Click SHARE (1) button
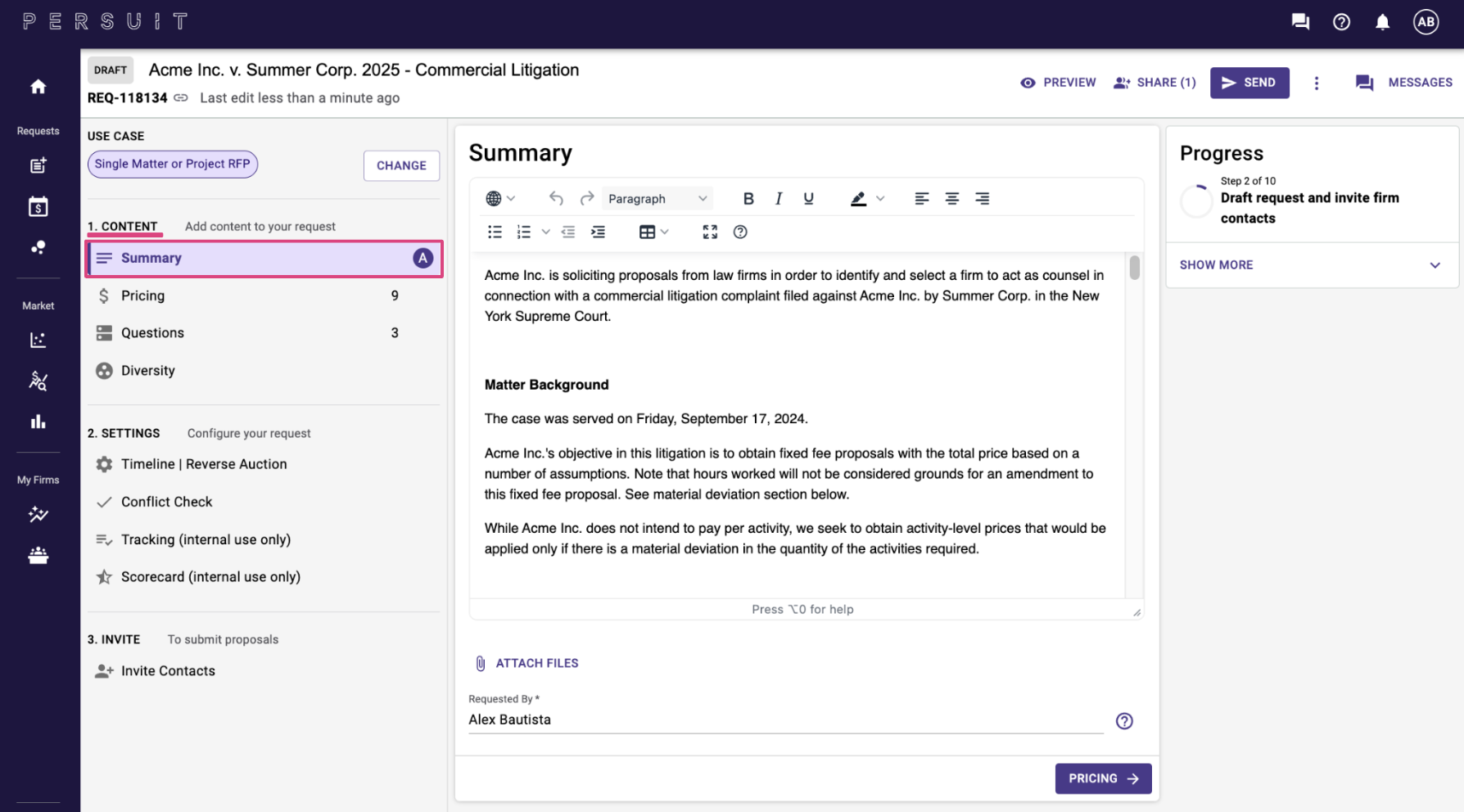The image size is (1464, 812). point(1155,83)
